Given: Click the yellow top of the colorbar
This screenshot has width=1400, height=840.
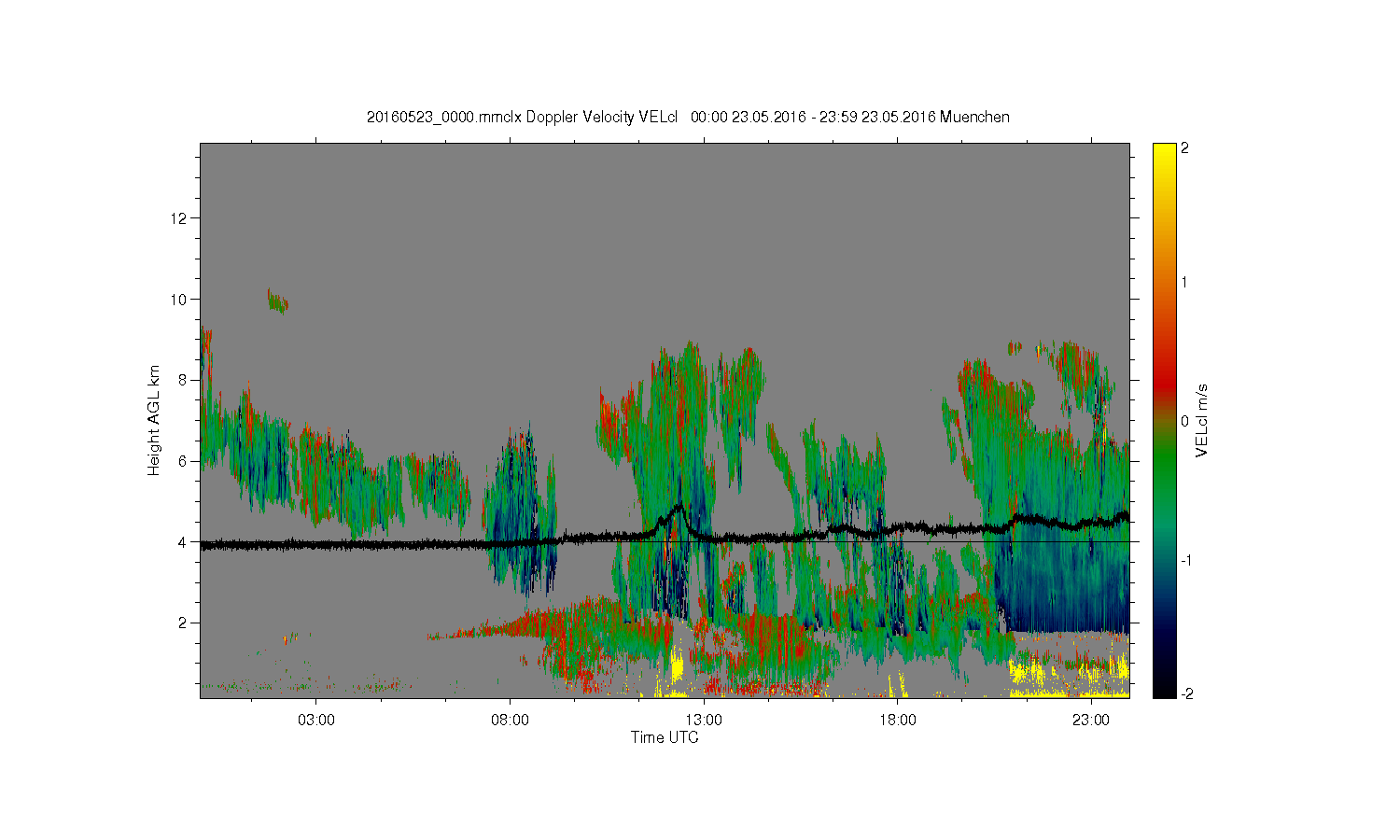Looking at the screenshot, I should pyautogui.click(x=1164, y=149).
